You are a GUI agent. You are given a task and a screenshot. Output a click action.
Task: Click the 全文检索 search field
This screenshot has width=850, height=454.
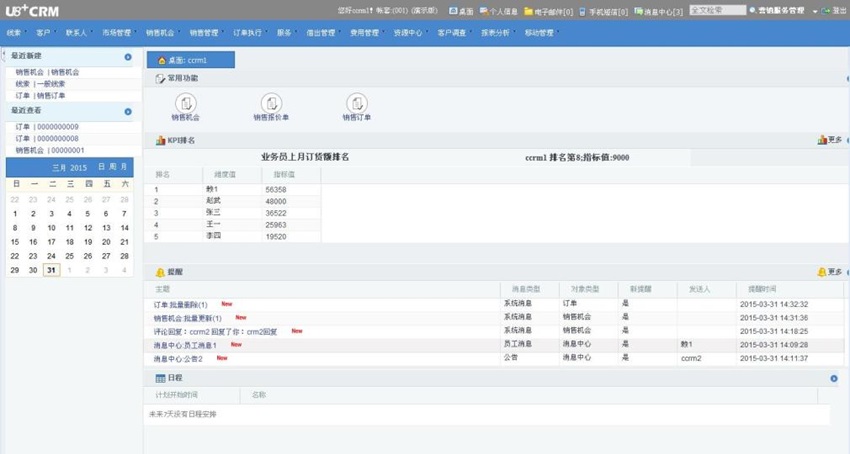pos(717,10)
